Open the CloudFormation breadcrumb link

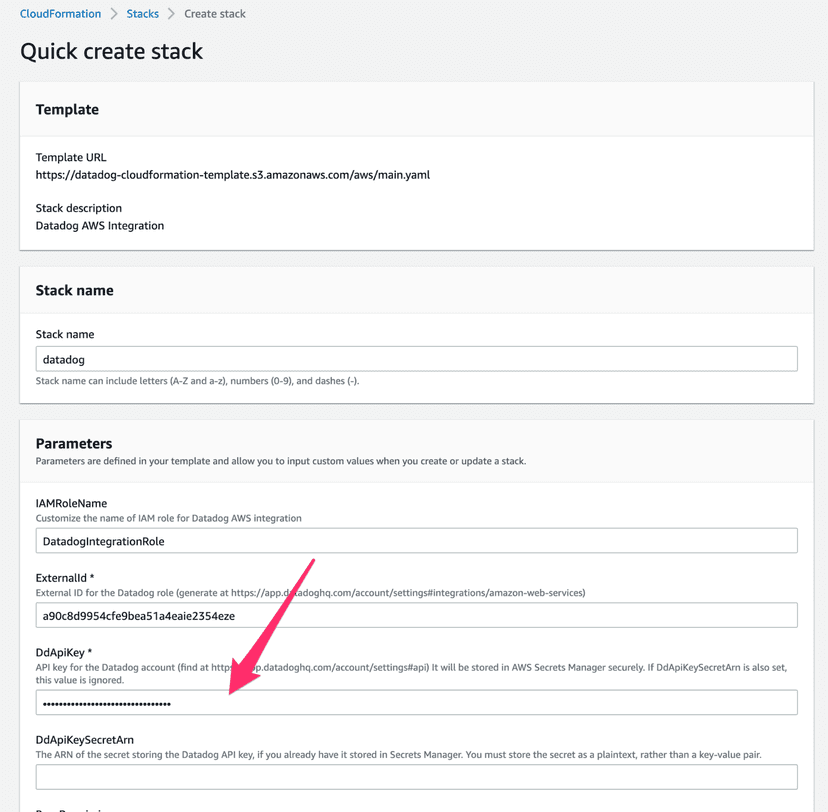point(60,13)
